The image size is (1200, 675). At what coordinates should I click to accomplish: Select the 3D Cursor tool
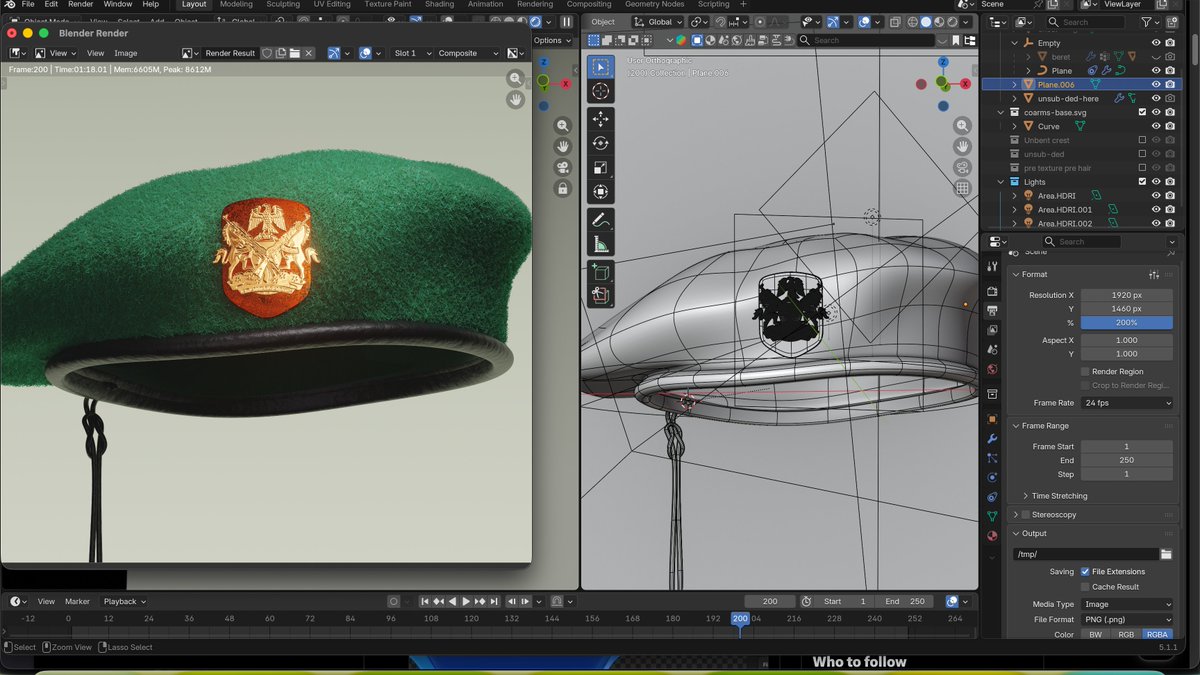pos(600,91)
